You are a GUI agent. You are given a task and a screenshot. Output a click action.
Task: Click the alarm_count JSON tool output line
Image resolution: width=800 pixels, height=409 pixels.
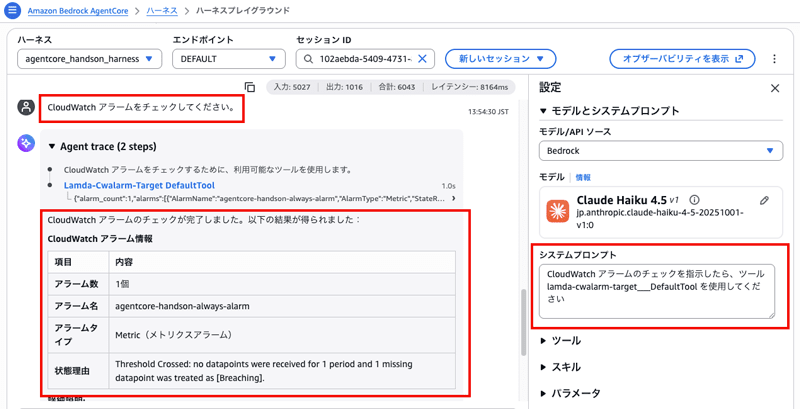point(259,198)
